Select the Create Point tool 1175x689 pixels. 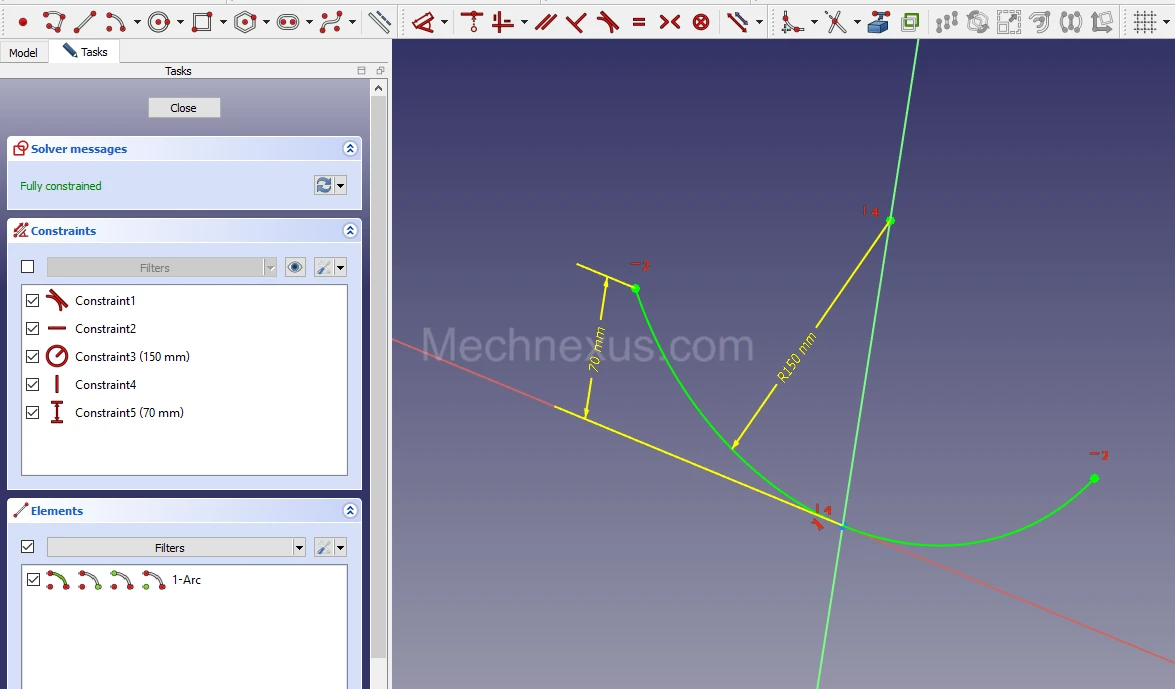click(x=22, y=22)
